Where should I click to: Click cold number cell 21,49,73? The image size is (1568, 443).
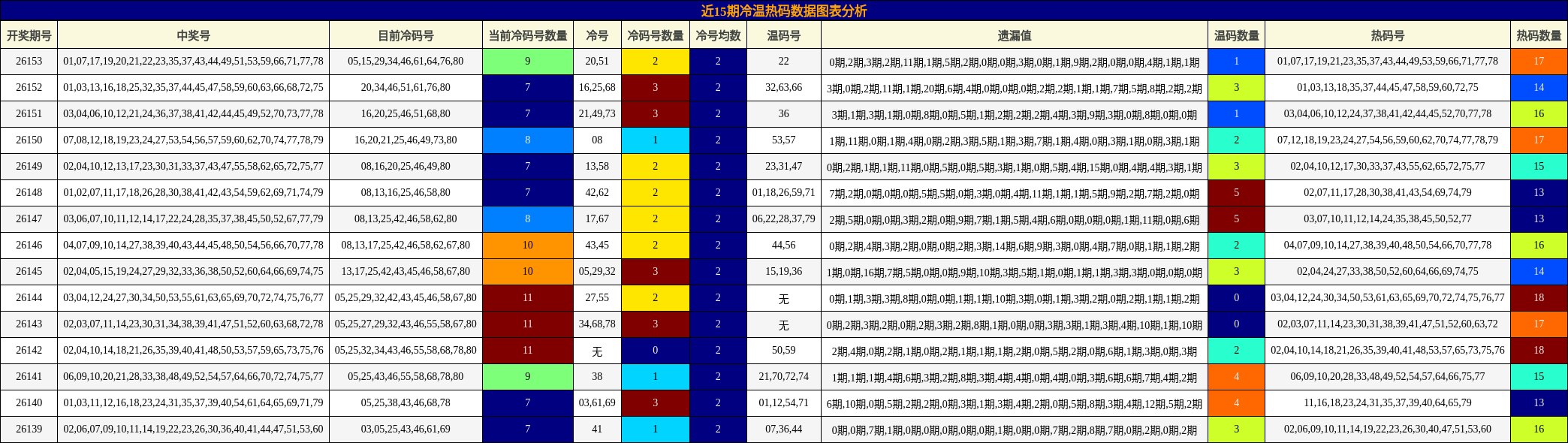coord(597,114)
